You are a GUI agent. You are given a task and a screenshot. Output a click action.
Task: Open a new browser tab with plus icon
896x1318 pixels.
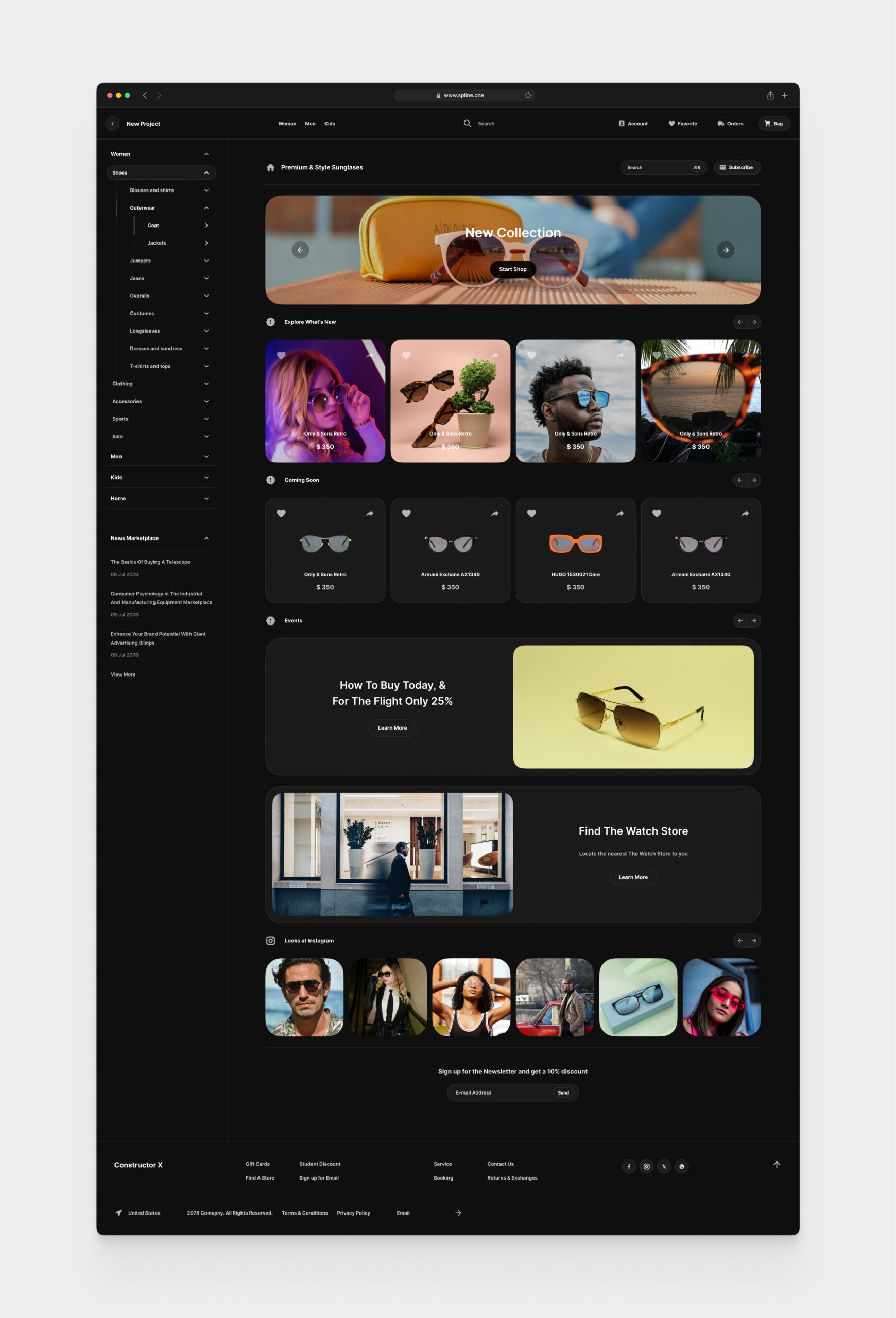click(785, 95)
